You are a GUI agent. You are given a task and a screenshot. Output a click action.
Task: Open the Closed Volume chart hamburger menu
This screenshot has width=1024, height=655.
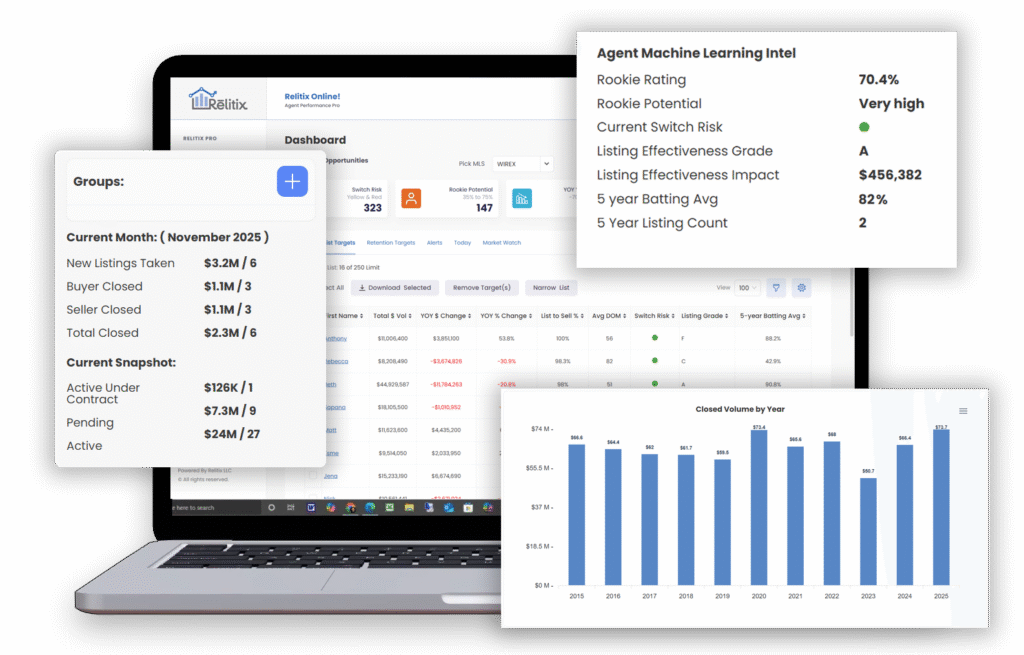click(x=963, y=411)
